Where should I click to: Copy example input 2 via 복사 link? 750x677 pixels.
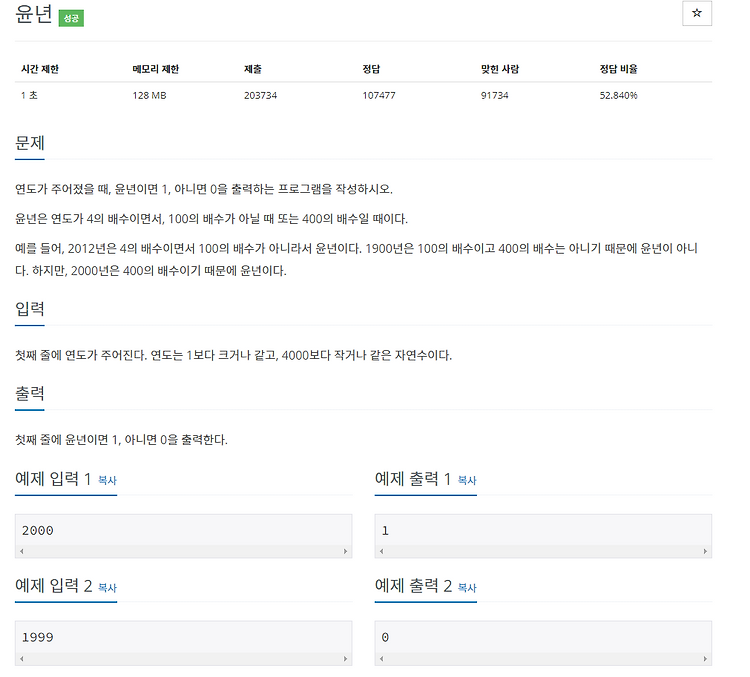tap(107, 587)
